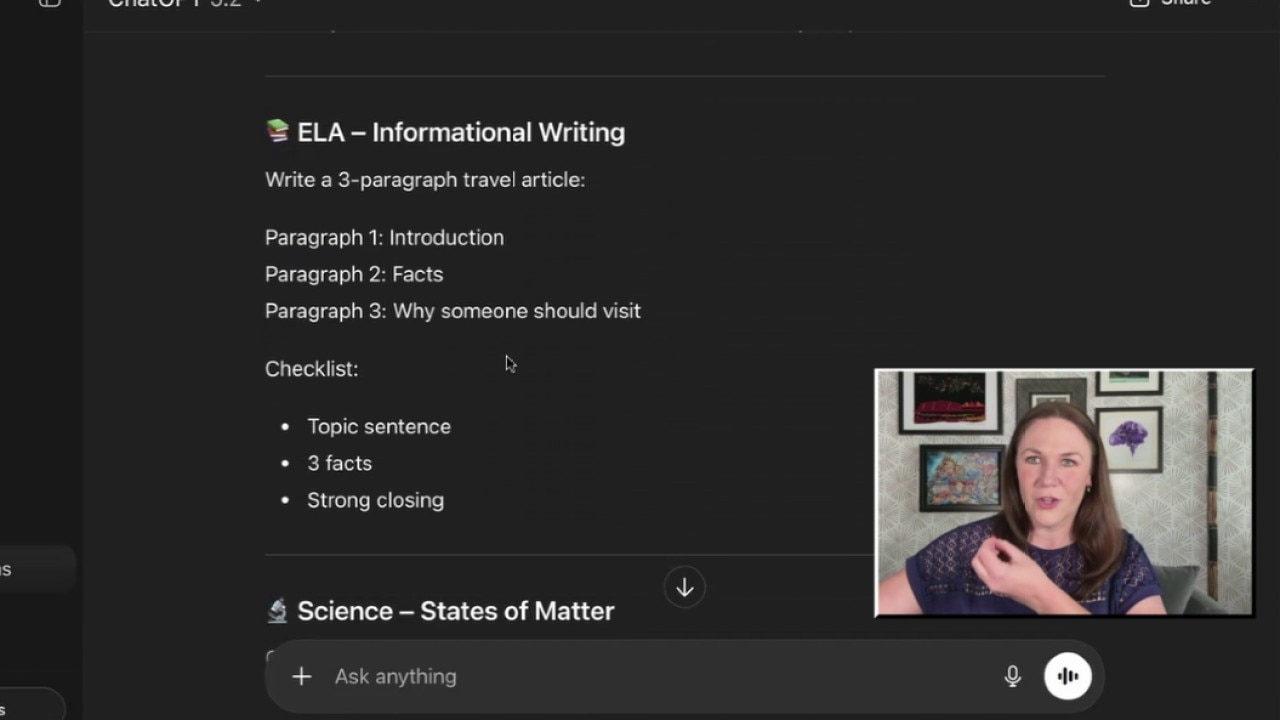The height and width of the screenshot is (720, 1280).
Task: Click the ELA – Informational Writing heading
Action: click(x=460, y=132)
